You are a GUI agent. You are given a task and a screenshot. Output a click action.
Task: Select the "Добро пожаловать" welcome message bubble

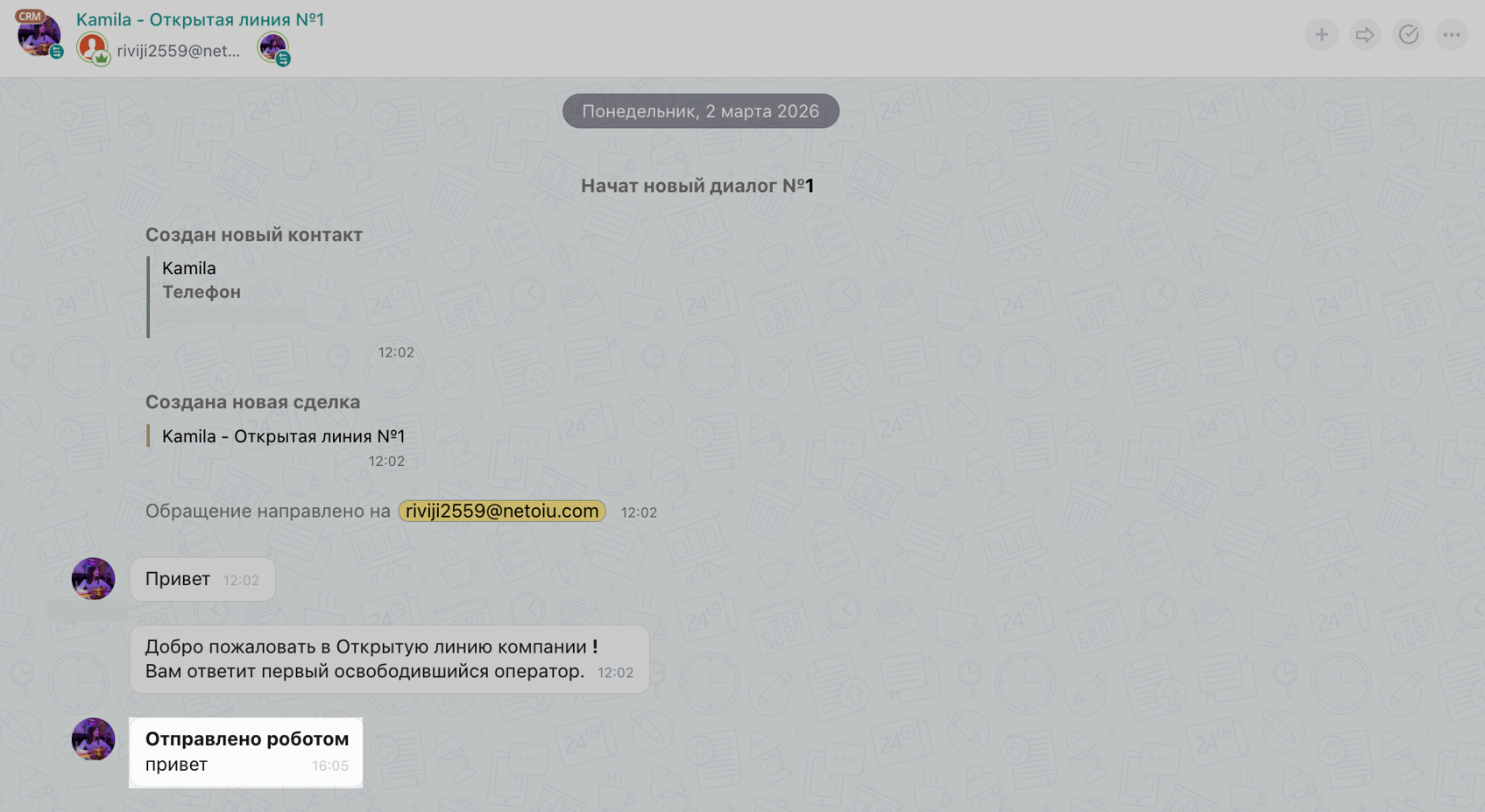pos(389,659)
